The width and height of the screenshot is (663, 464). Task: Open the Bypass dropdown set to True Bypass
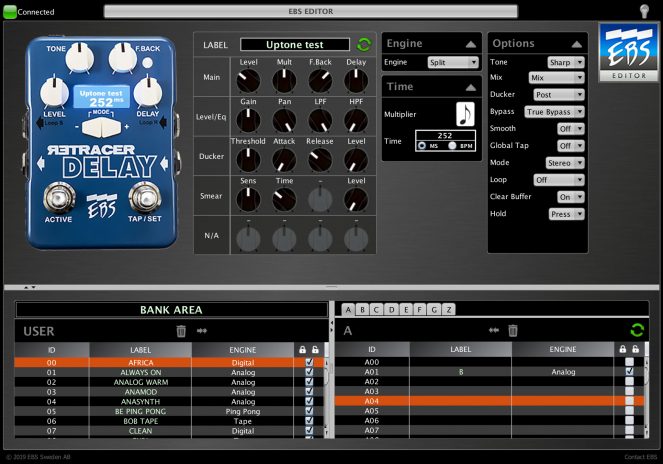pos(554,112)
